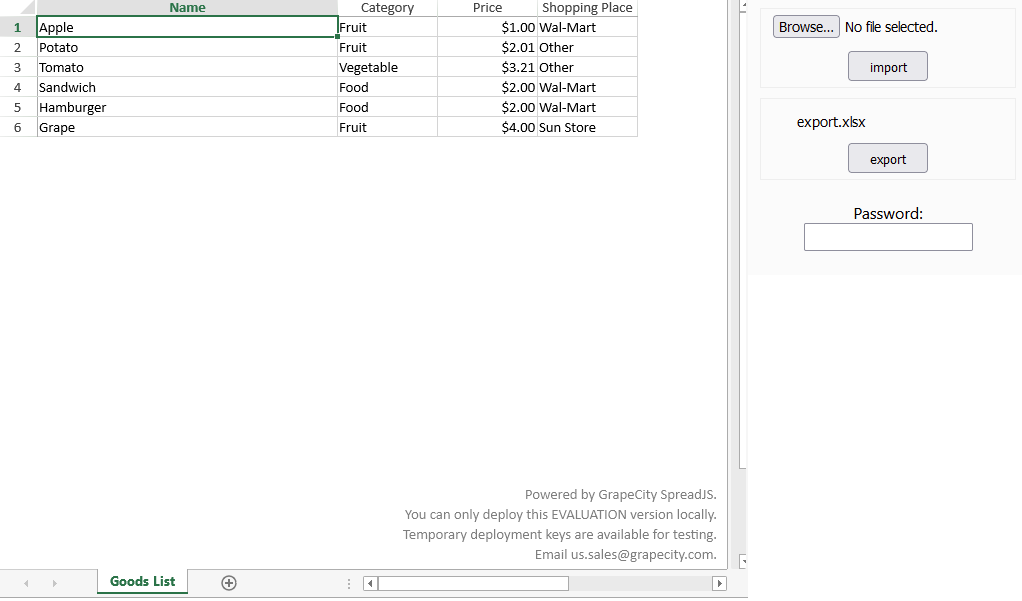Select the Shopping Place column header

pyautogui.click(x=587, y=8)
